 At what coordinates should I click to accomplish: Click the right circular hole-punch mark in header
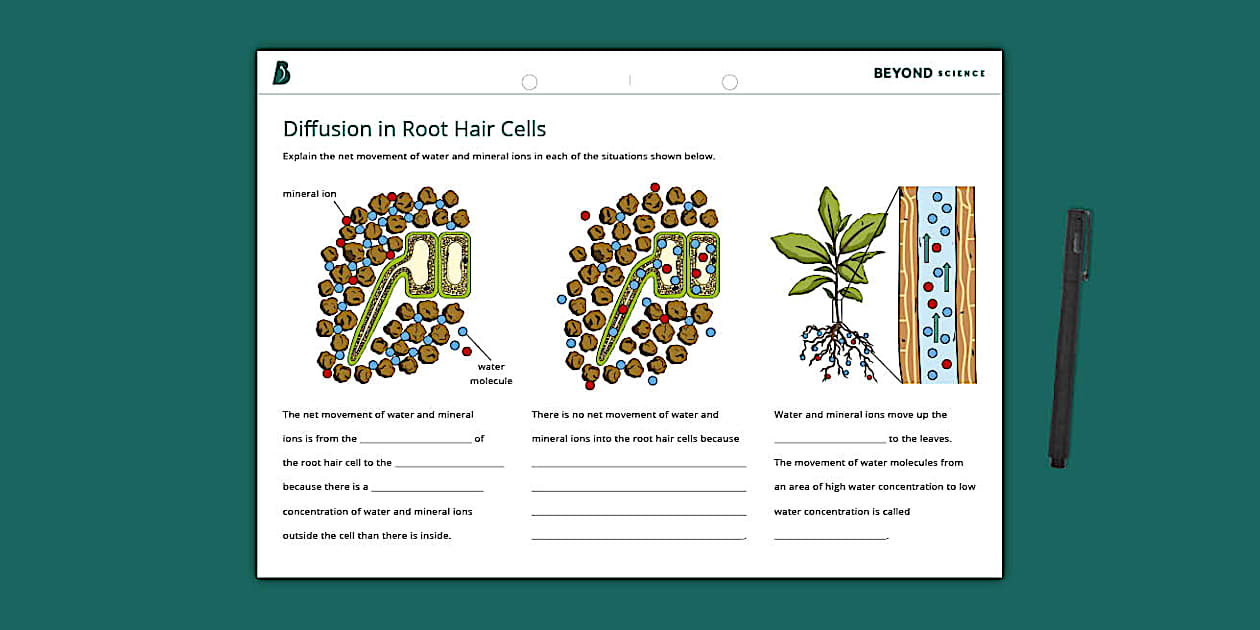coord(731,81)
